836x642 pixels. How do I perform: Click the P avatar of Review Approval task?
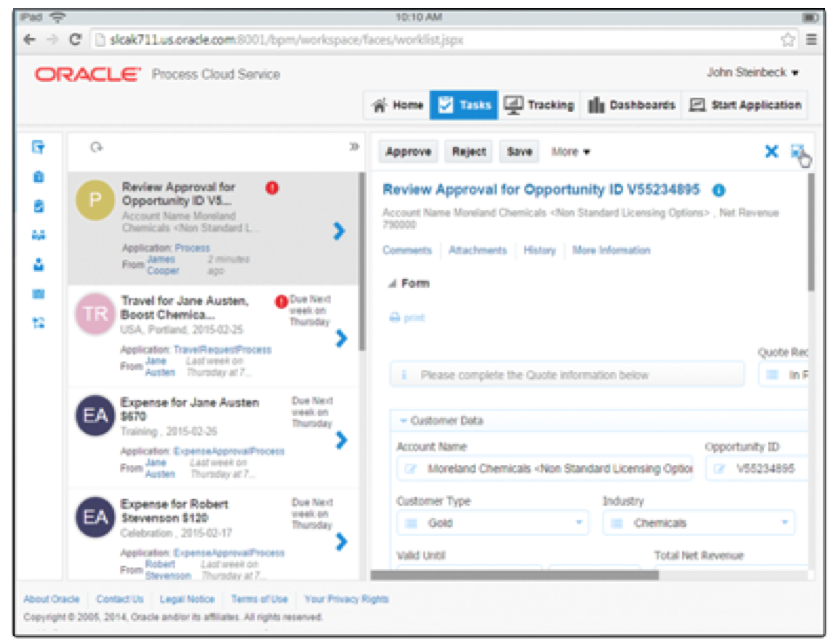[x=95, y=200]
